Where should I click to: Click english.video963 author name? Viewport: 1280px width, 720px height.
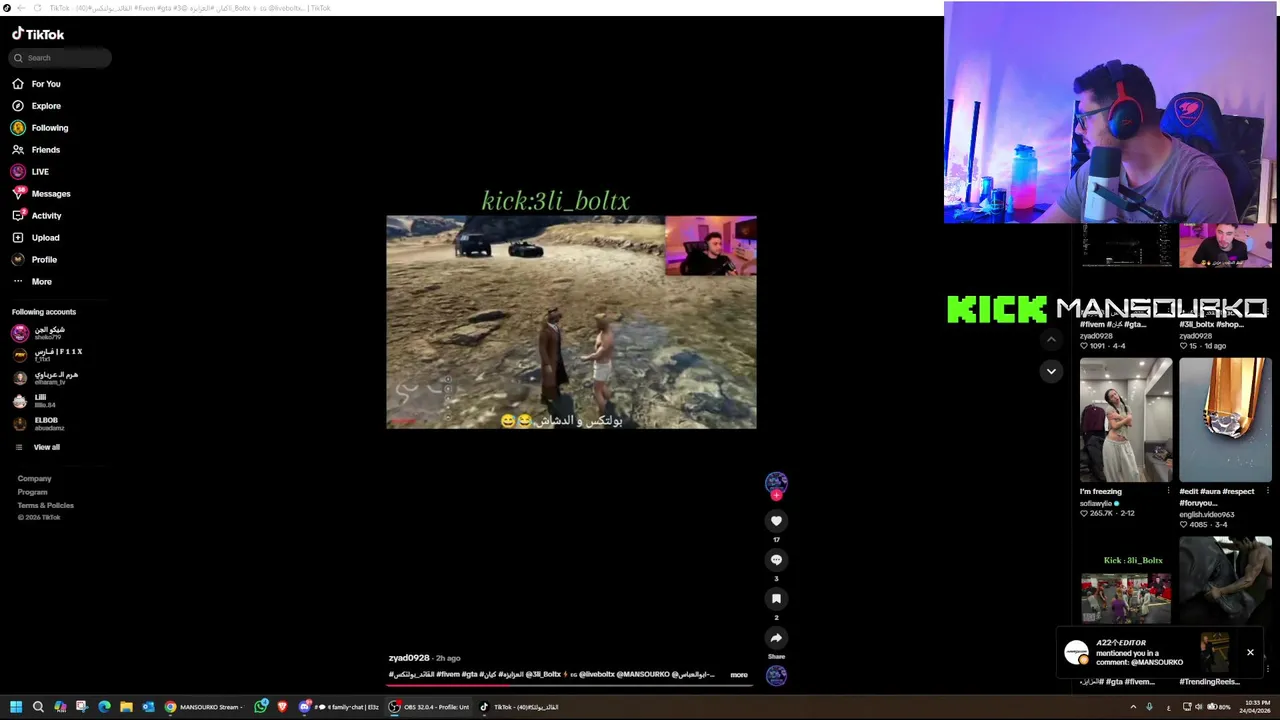tap(1206, 514)
